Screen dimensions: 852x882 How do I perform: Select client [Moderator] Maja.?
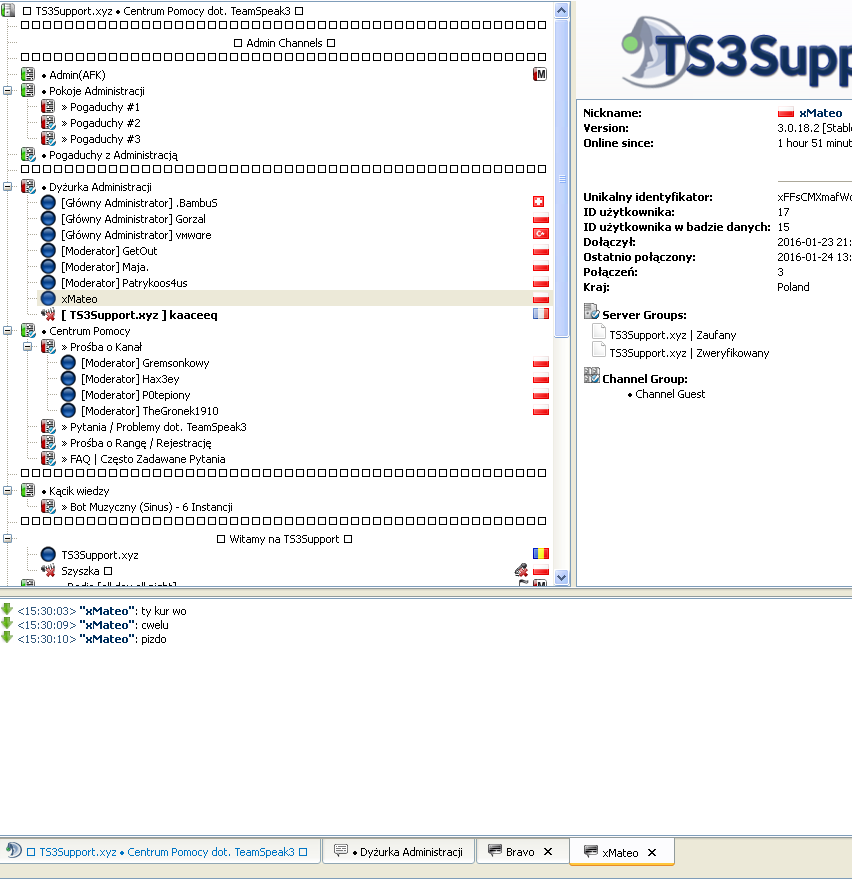pyautogui.click(x=105, y=267)
